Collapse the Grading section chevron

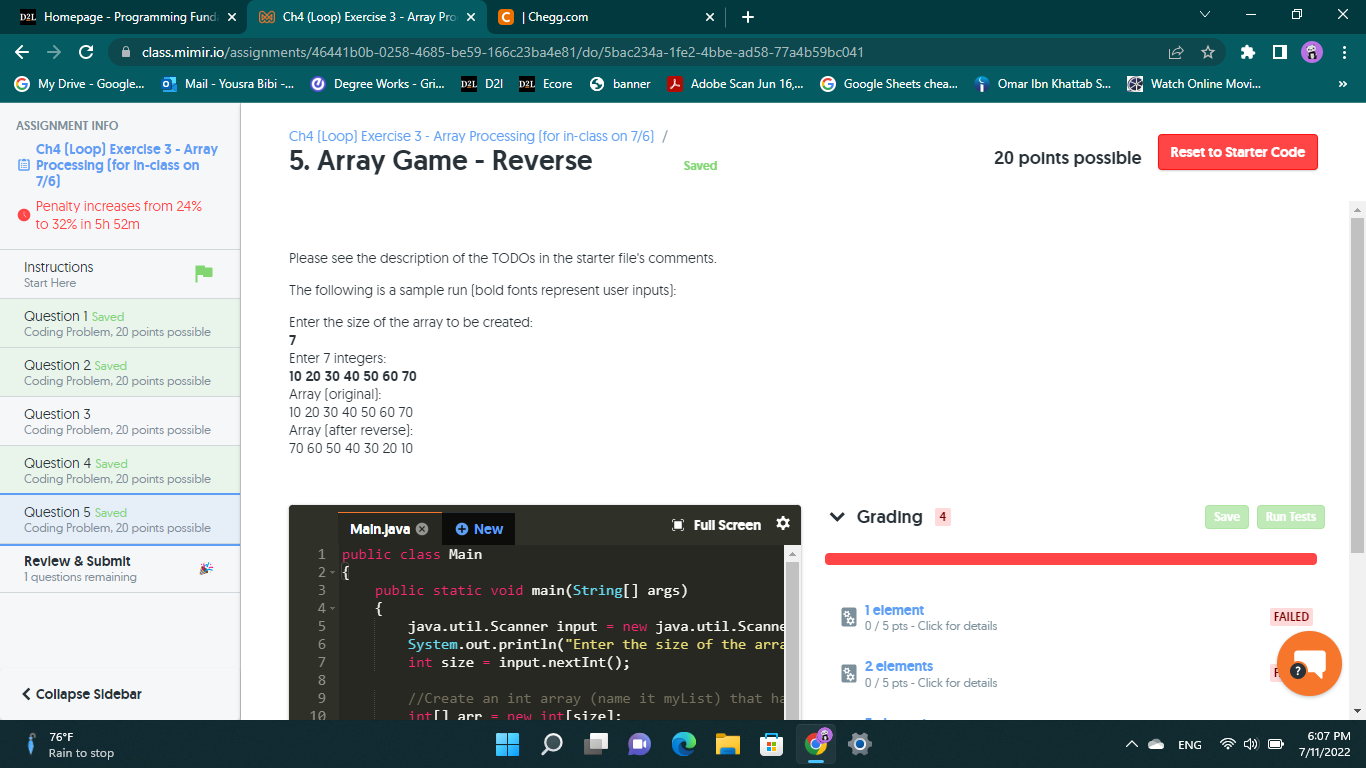tap(838, 517)
